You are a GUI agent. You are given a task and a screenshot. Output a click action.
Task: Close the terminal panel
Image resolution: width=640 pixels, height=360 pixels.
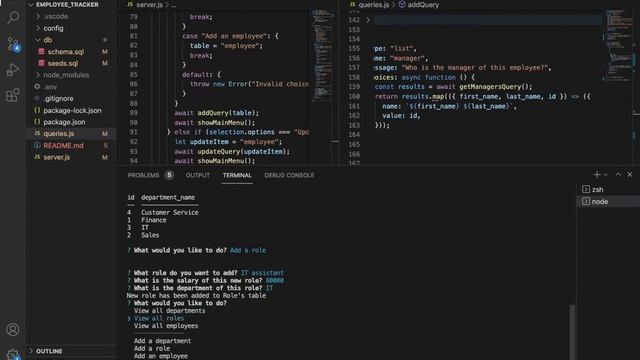(x=630, y=174)
